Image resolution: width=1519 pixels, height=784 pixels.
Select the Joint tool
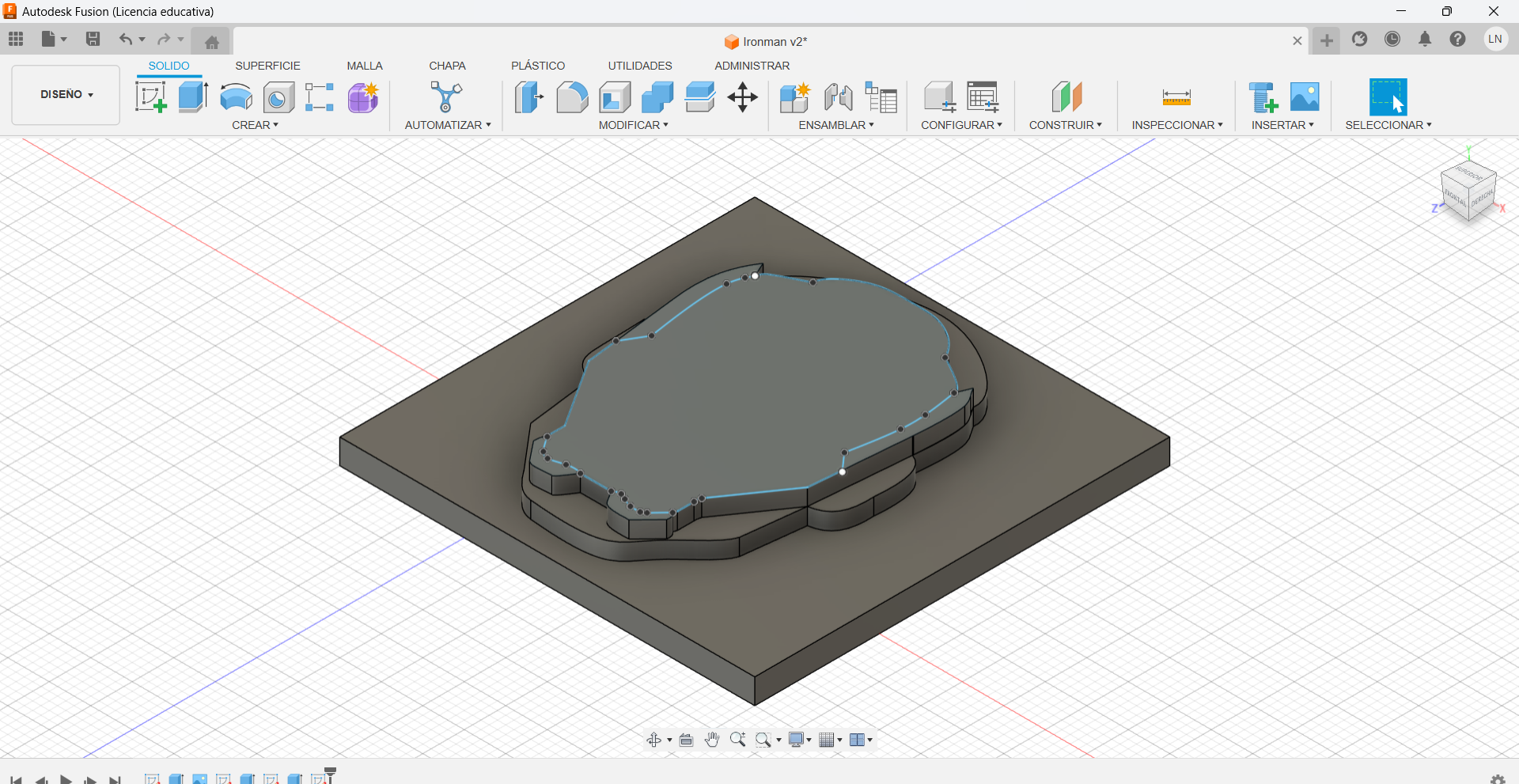click(838, 97)
